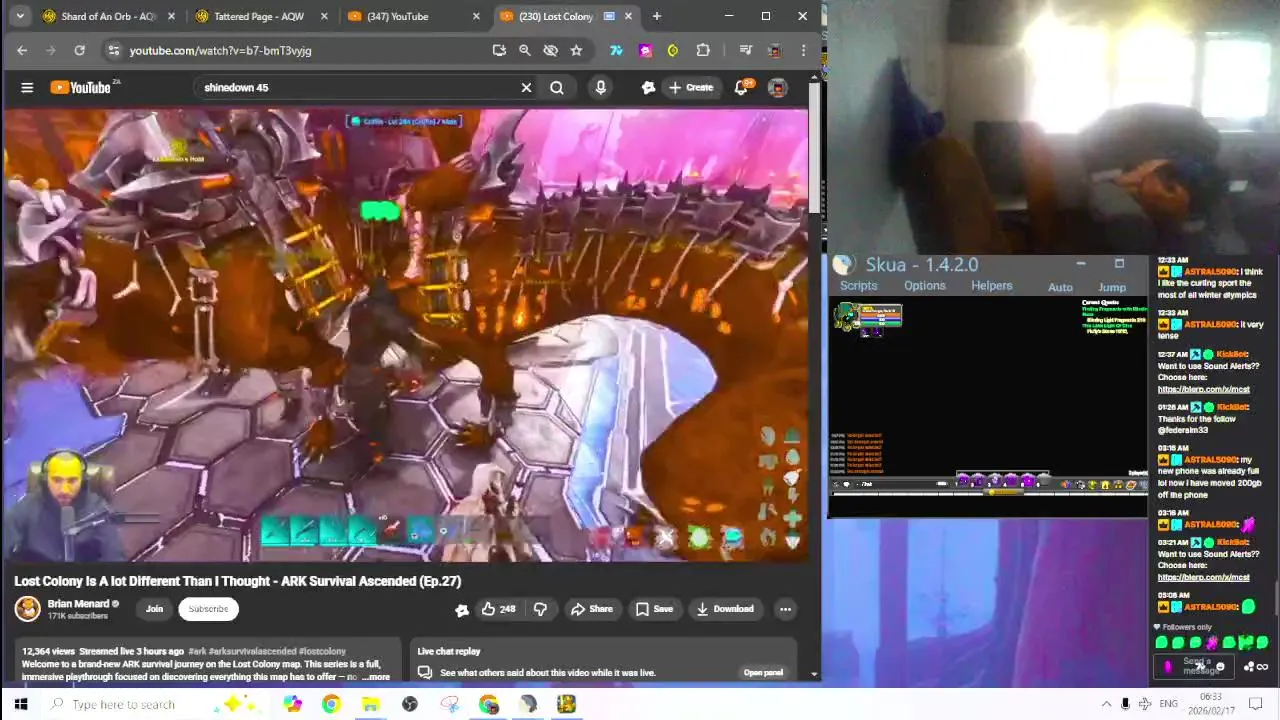1280x720 pixels.
Task: Bookmark this page with the star
Action: [x=576, y=50]
